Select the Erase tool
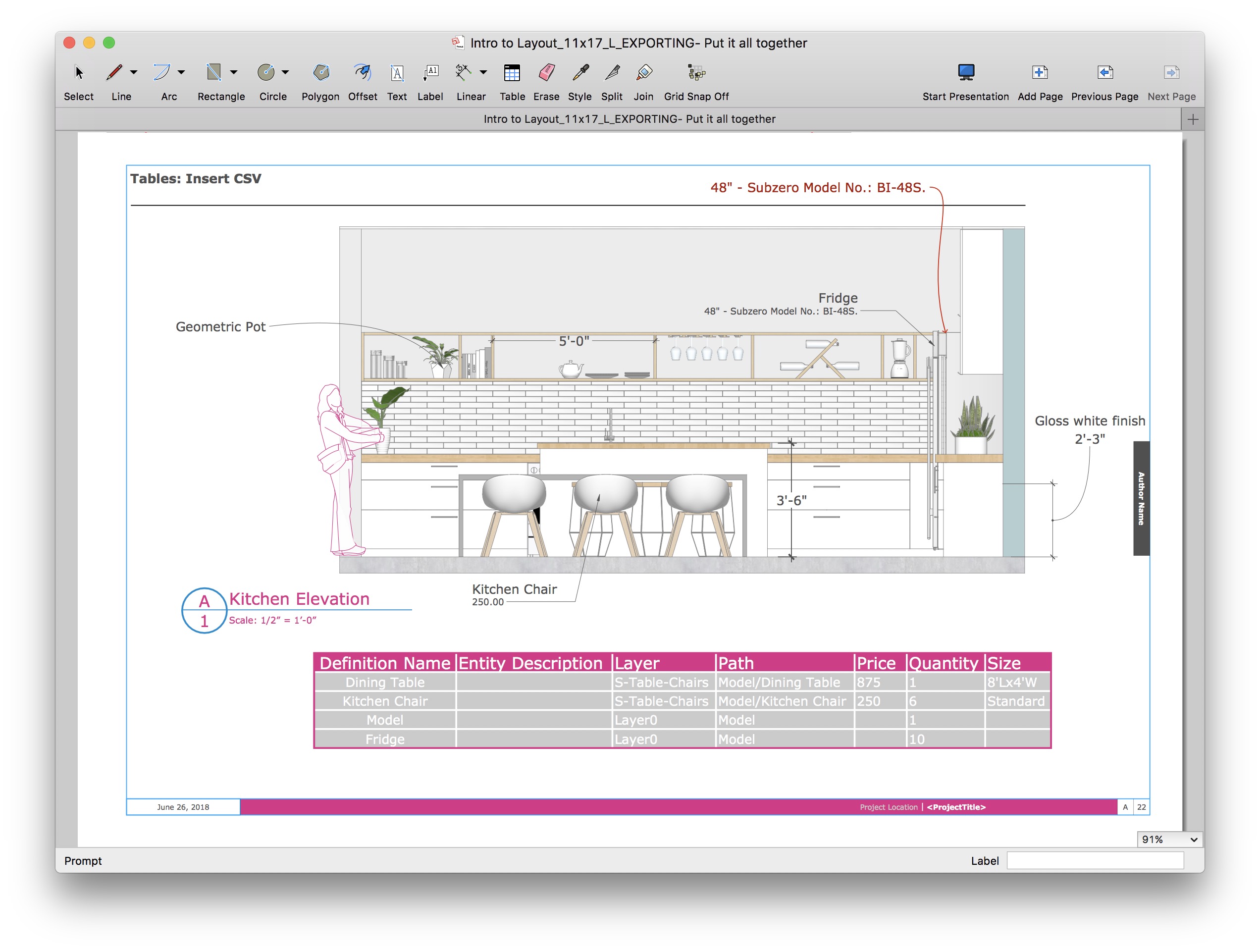This screenshot has height=952, width=1260. click(x=546, y=73)
